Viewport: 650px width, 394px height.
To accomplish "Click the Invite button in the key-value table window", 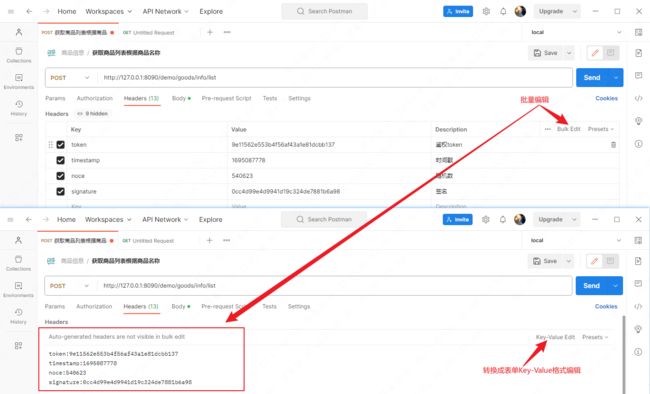I will coord(458,12).
